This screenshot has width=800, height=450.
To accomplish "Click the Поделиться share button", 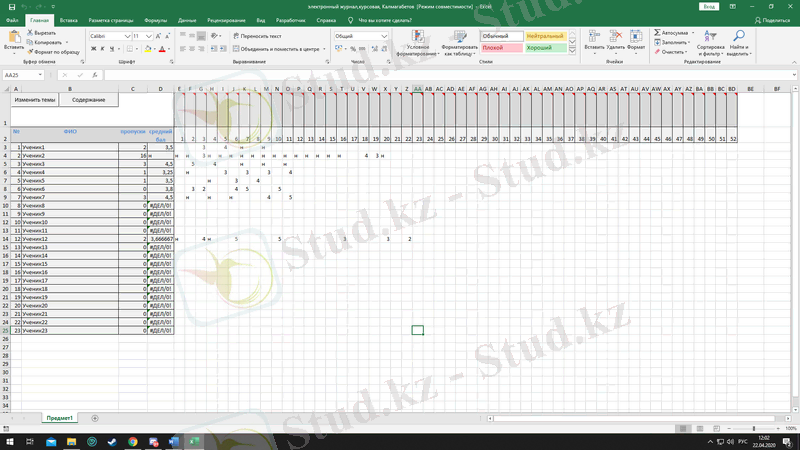I will 772,20.
